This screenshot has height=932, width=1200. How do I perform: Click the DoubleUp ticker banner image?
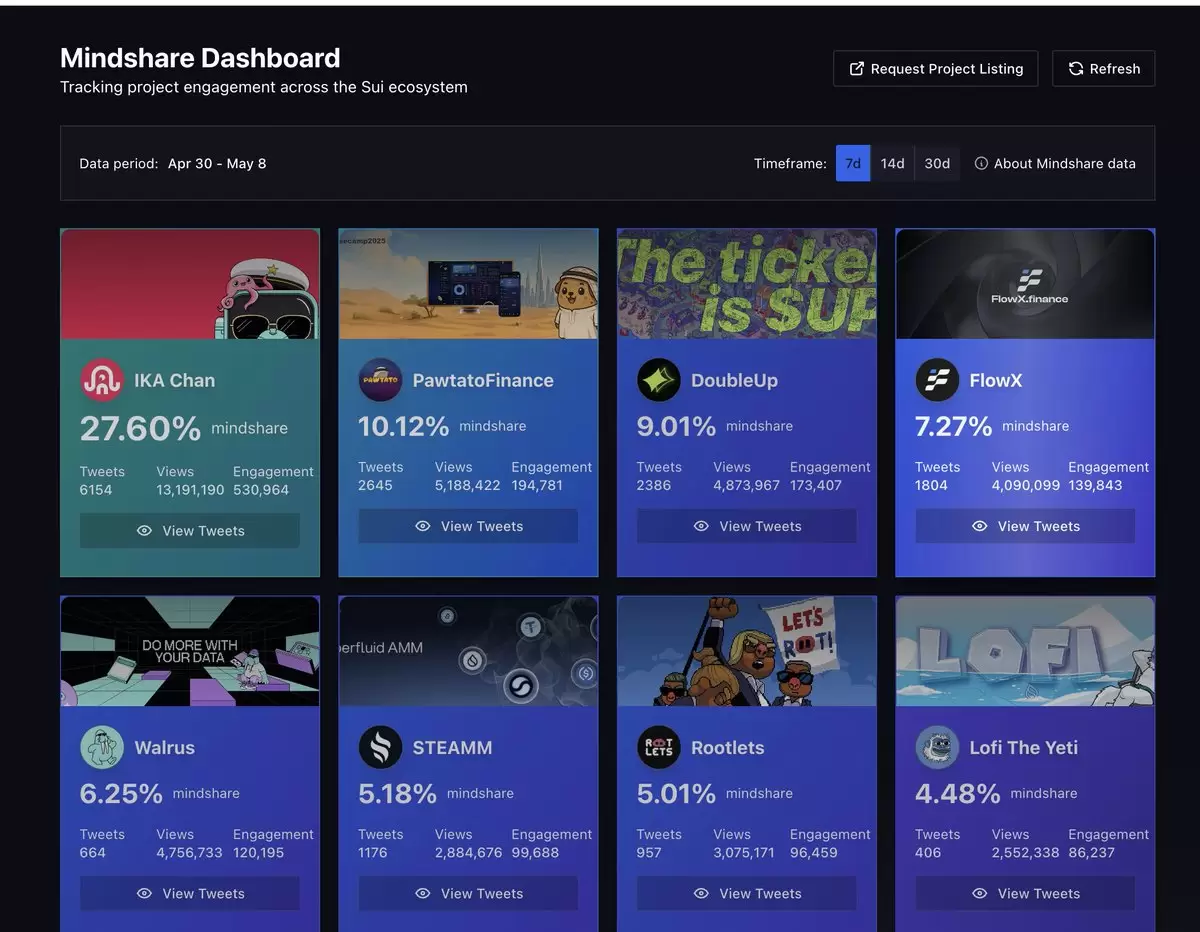tap(747, 284)
